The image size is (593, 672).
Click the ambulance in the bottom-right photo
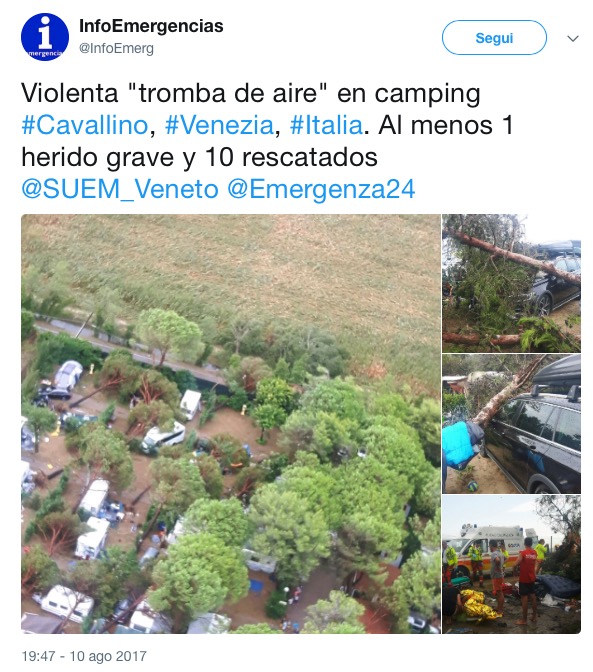point(484,546)
